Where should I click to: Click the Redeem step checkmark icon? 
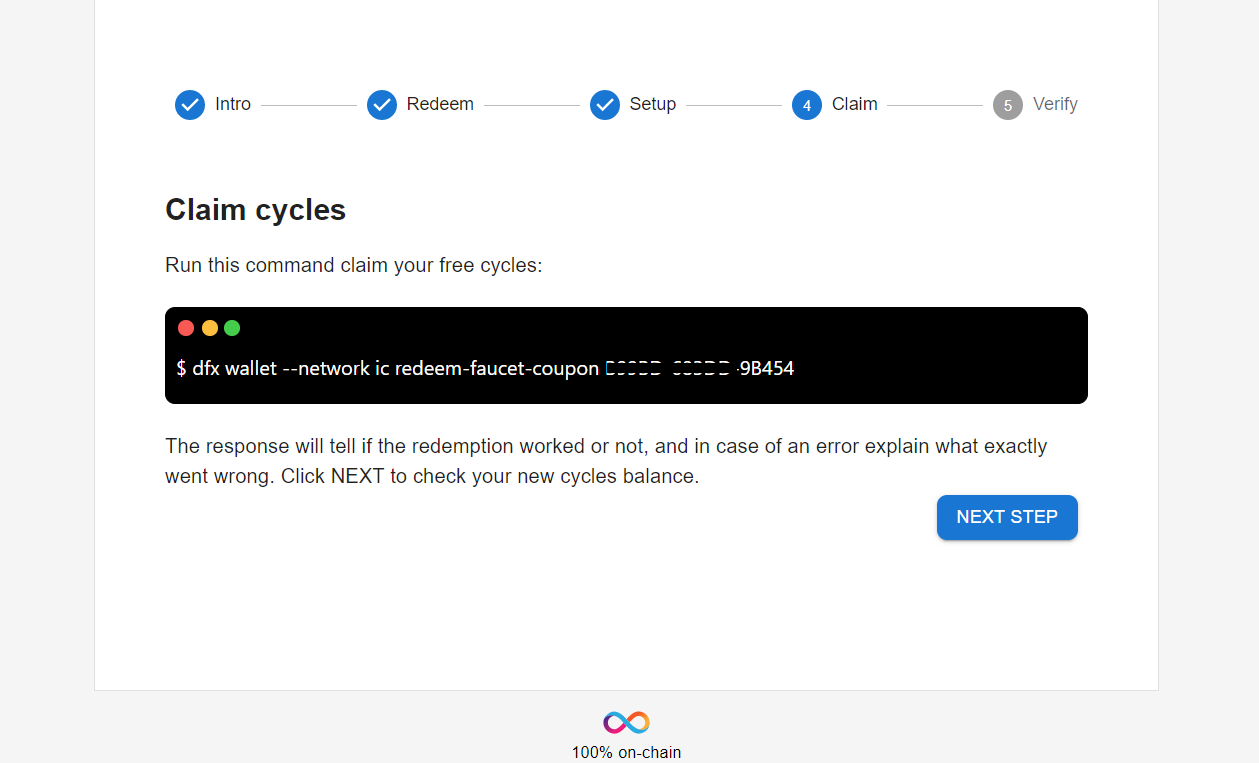(x=382, y=105)
